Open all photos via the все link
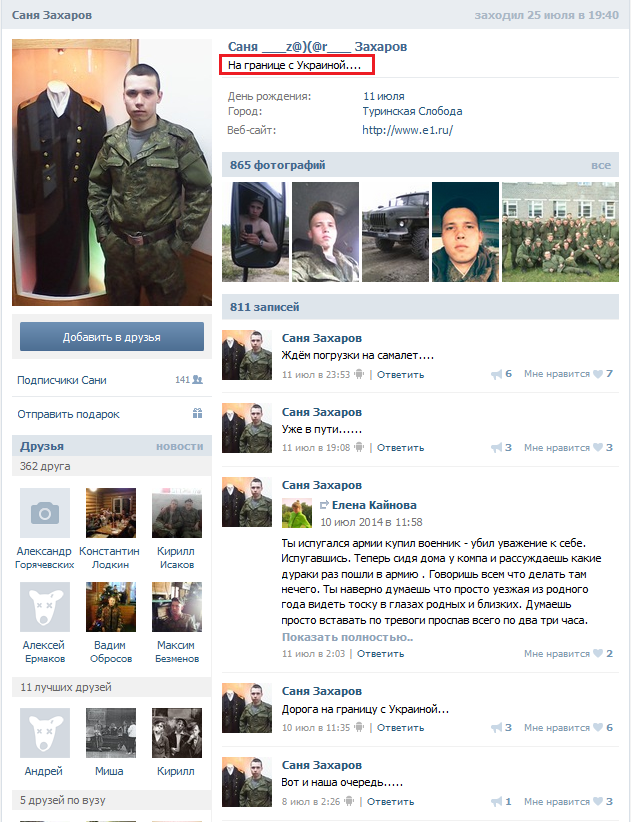 601,165
